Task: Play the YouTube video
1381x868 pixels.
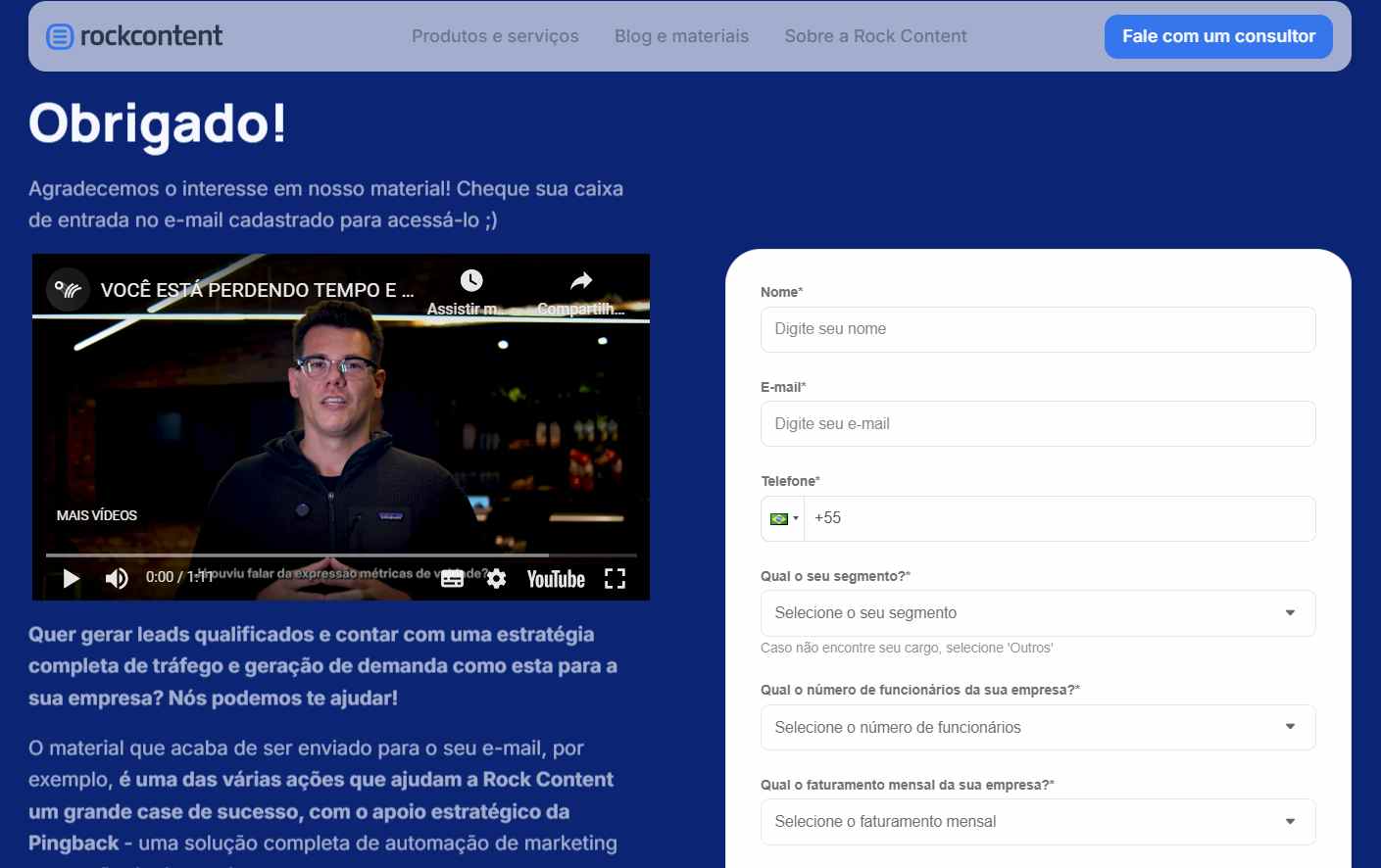Action: coord(72,578)
